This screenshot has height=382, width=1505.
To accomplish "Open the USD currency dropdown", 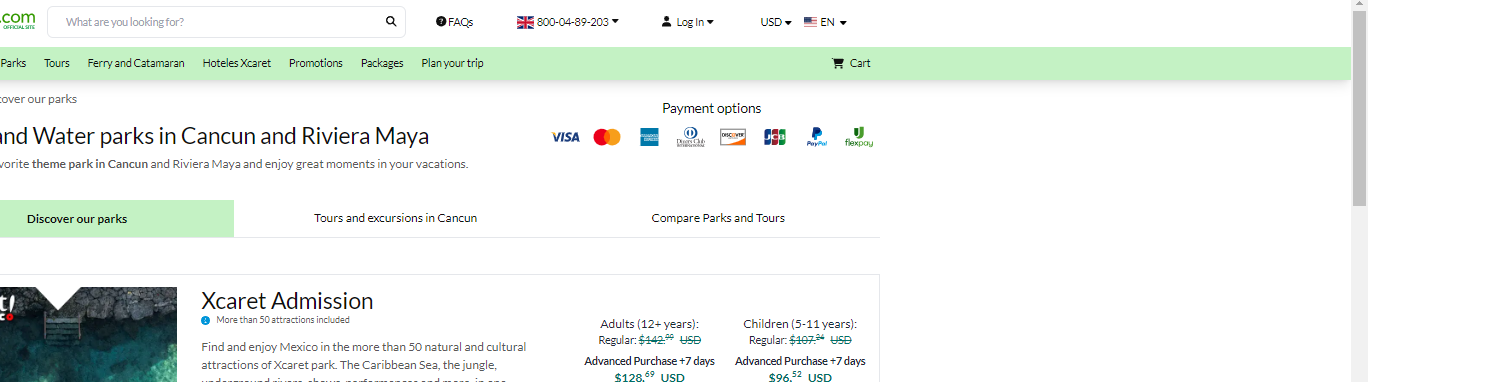I will 776,22.
